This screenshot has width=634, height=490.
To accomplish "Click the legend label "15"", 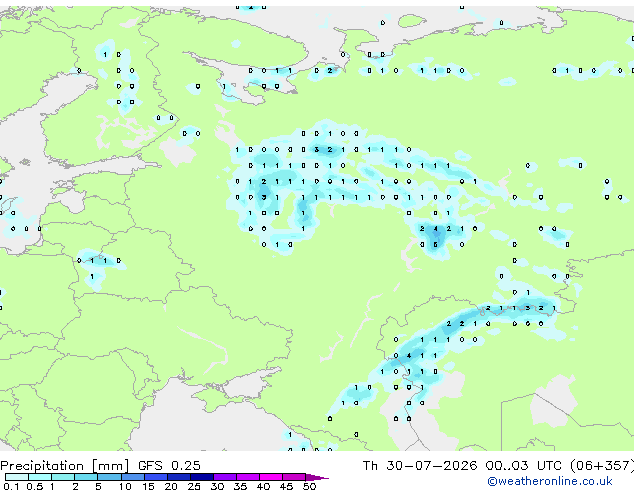I will point(148,486).
